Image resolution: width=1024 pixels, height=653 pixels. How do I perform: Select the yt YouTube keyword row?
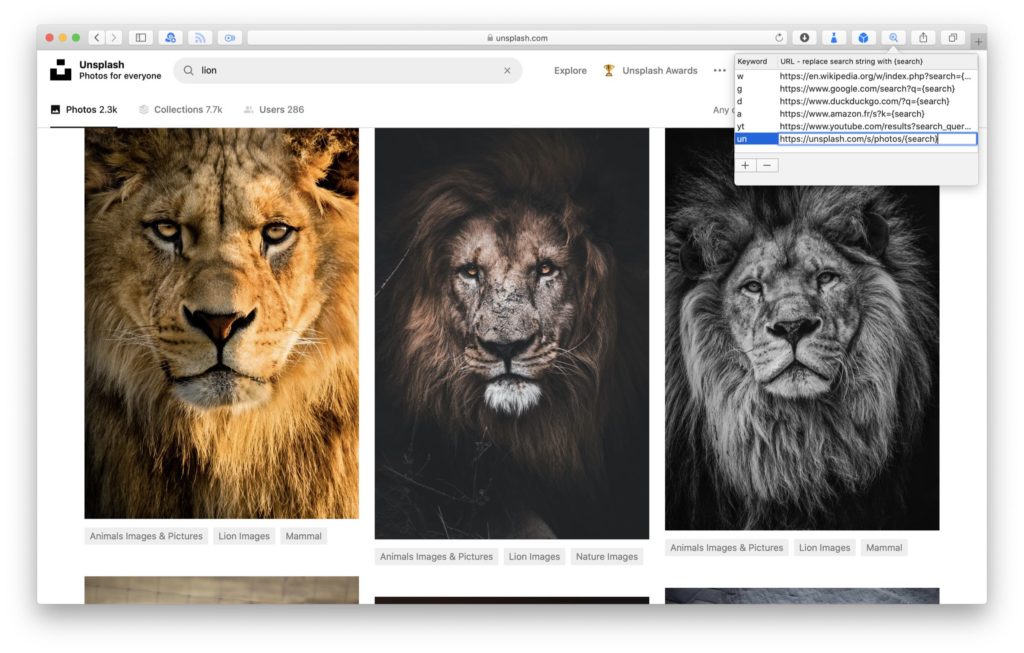tap(855, 126)
